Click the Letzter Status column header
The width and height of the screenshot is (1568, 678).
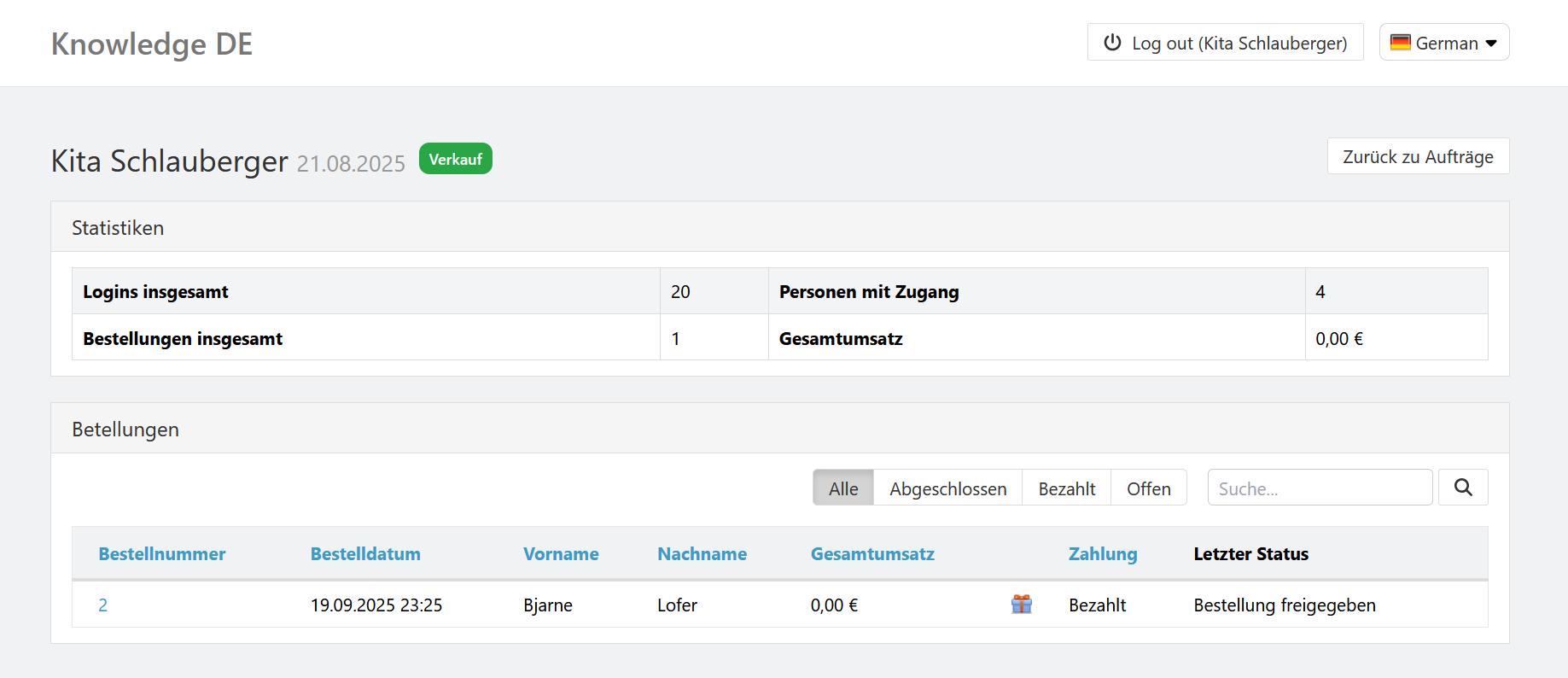click(1250, 554)
